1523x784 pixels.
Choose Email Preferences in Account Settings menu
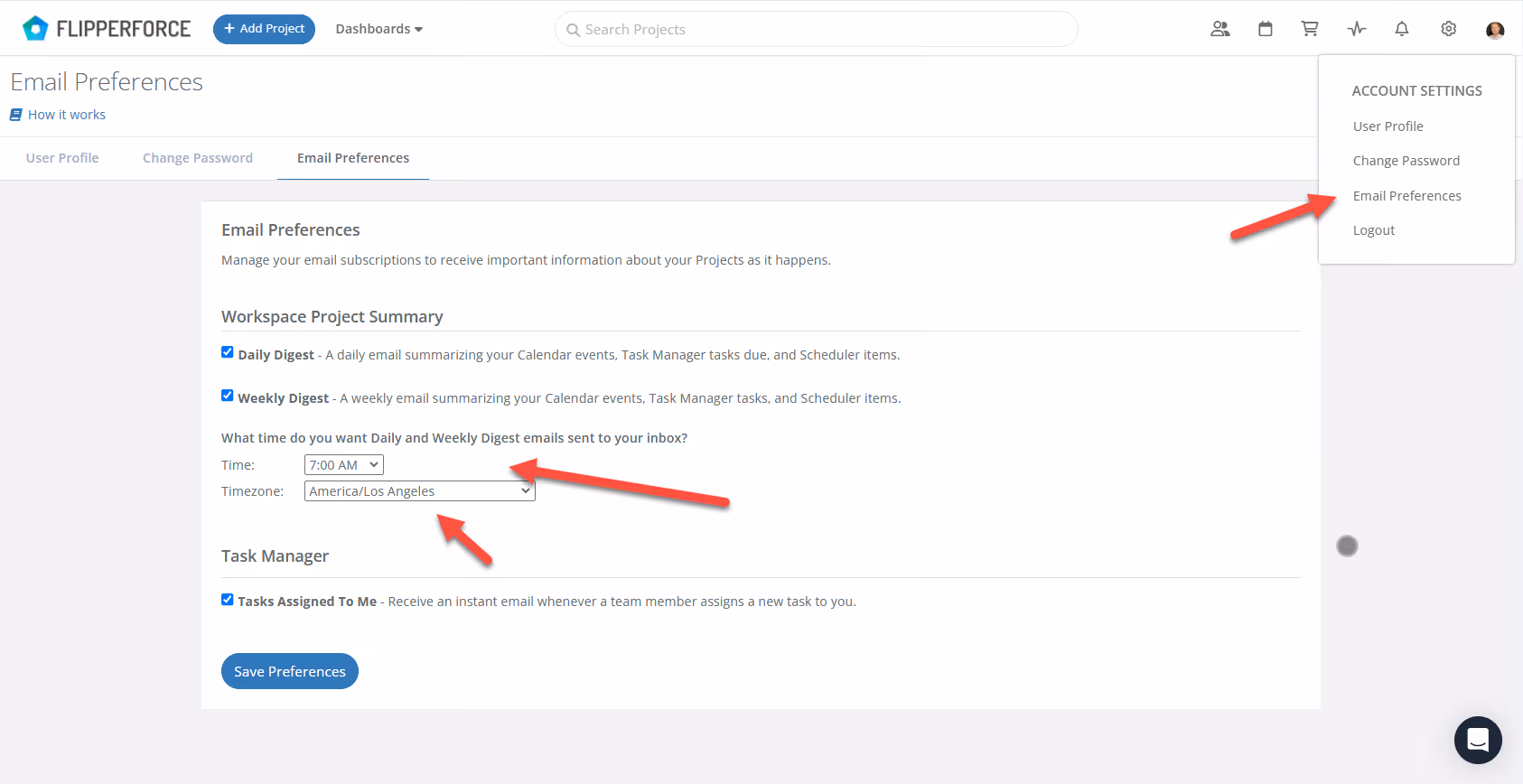(x=1407, y=196)
